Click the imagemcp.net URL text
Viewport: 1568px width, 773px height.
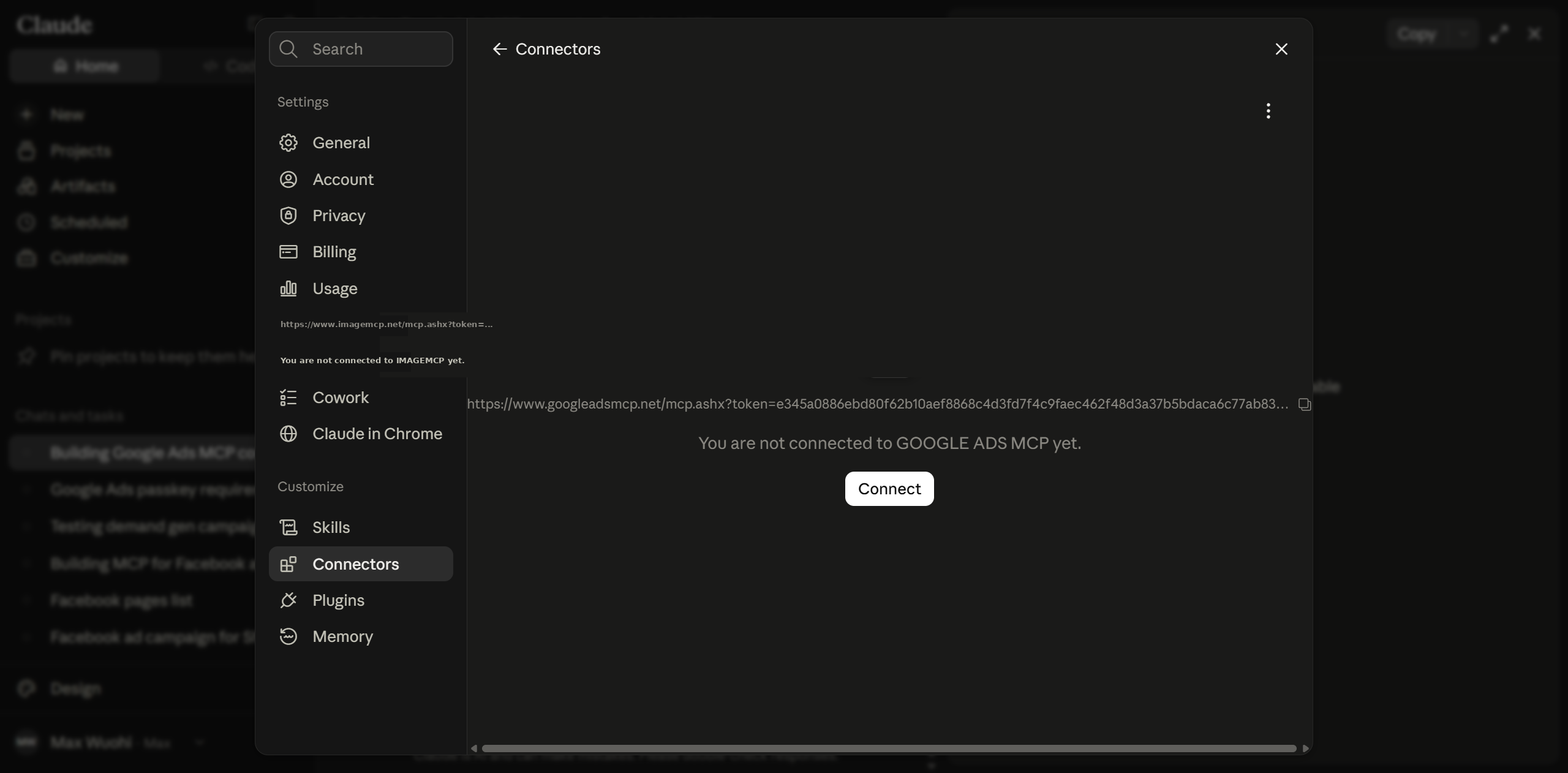[x=386, y=324]
